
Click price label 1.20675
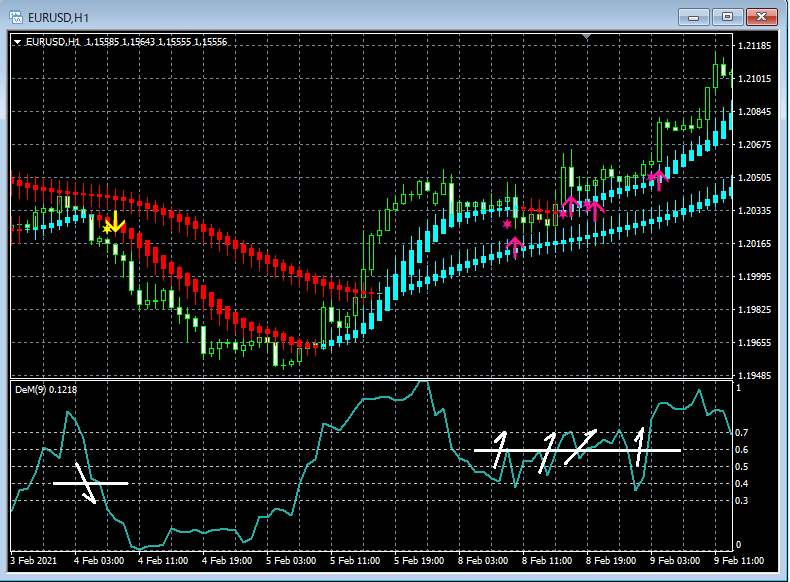click(754, 145)
